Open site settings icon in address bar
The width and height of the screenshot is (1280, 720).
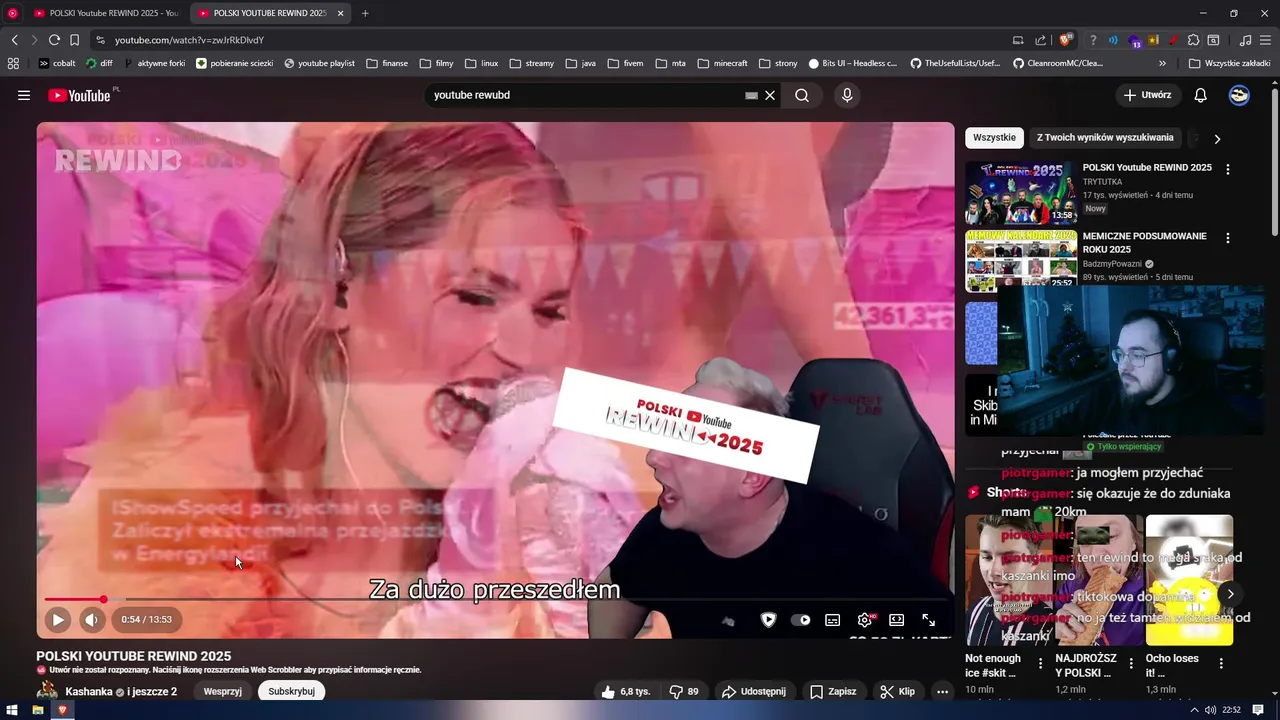pos(100,40)
